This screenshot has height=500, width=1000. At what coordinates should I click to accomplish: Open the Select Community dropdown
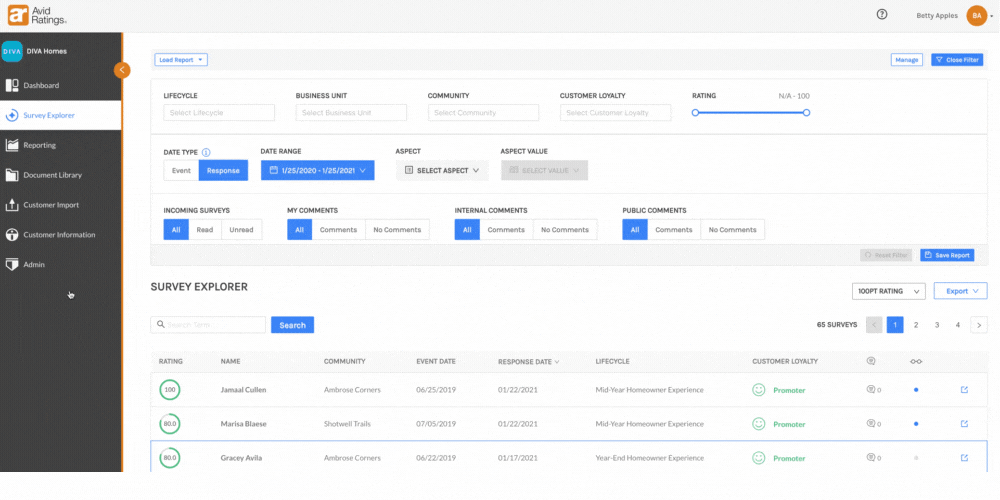[483, 113]
